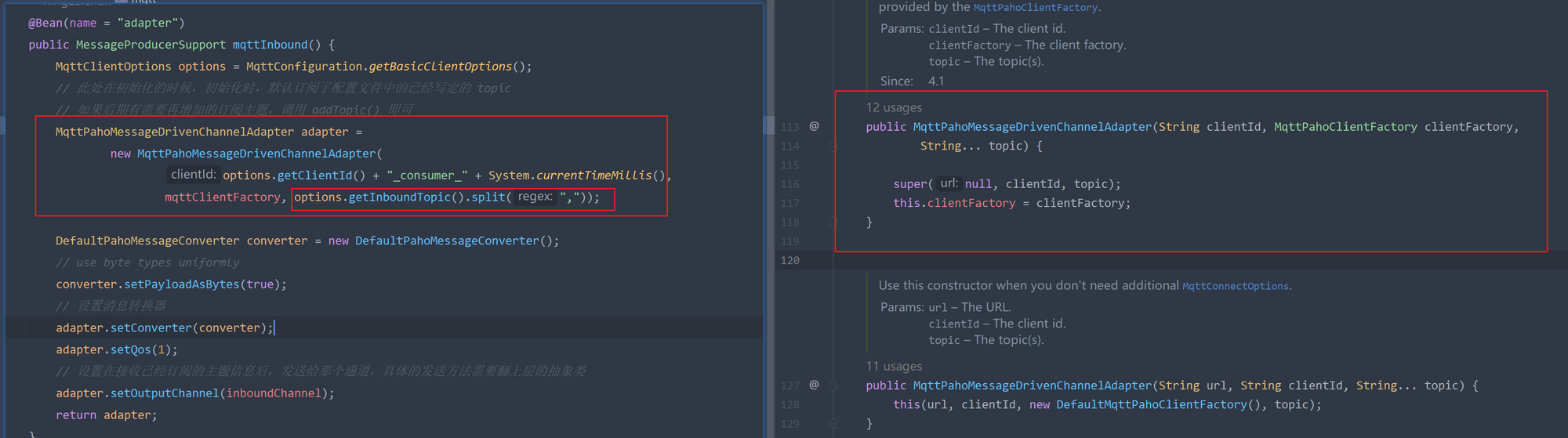Viewport: 1568px width, 438px height.
Task: Open the '11 usages' inlay hint
Action: pos(894,366)
